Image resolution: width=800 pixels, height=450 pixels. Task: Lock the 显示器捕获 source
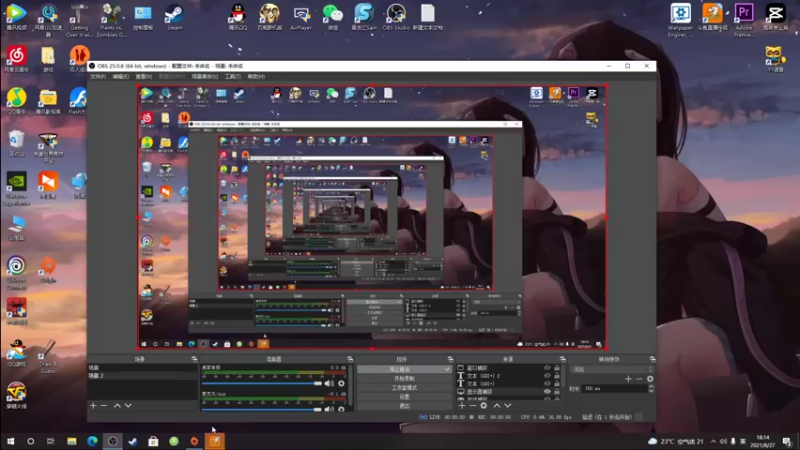tap(557, 392)
